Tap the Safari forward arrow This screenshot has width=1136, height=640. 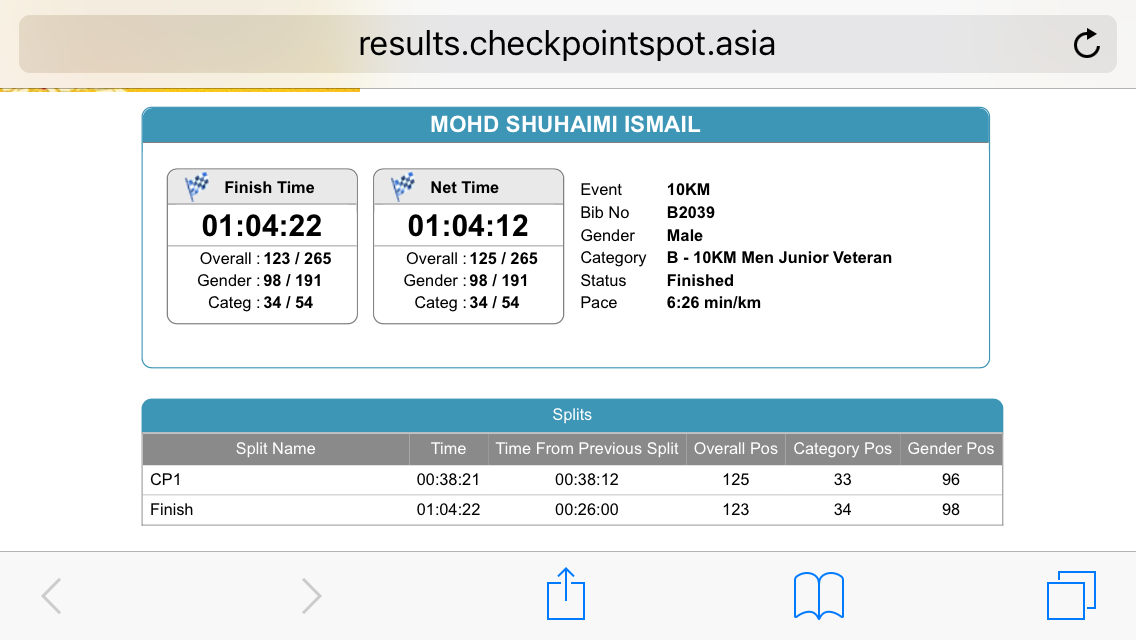click(x=311, y=596)
